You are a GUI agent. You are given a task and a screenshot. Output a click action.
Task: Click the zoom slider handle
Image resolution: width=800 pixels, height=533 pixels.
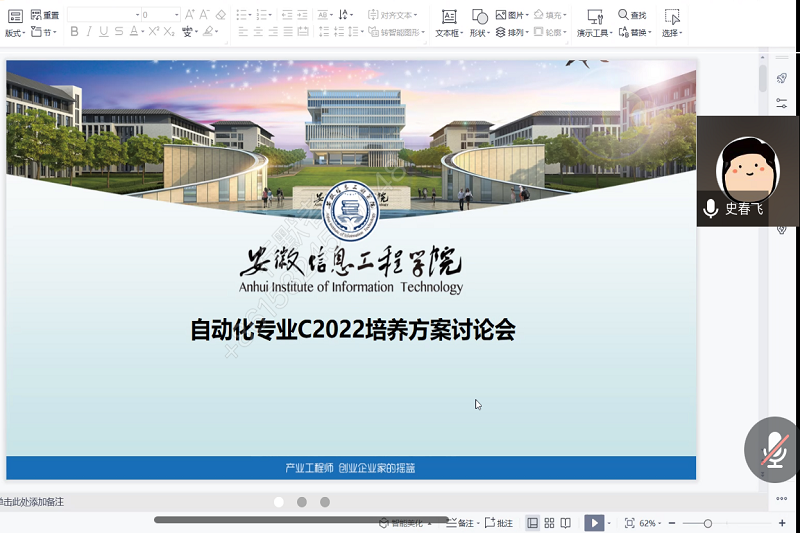(x=708, y=523)
